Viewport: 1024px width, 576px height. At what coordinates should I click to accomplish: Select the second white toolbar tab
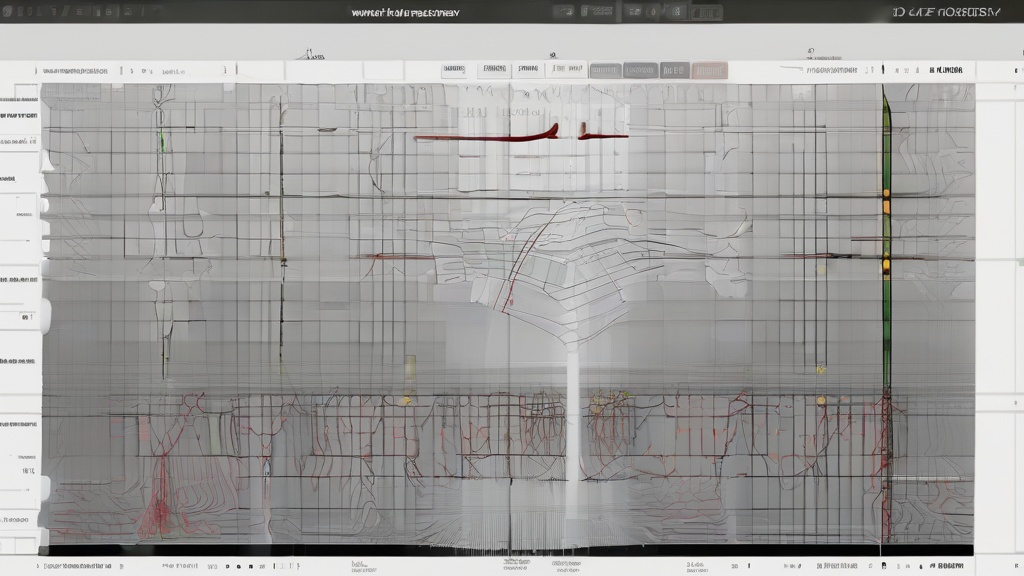coord(492,70)
